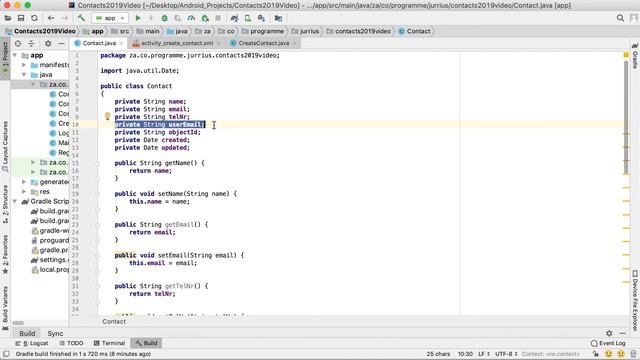
Task: Click the Save All floppy icon
Action: [21, 18]
